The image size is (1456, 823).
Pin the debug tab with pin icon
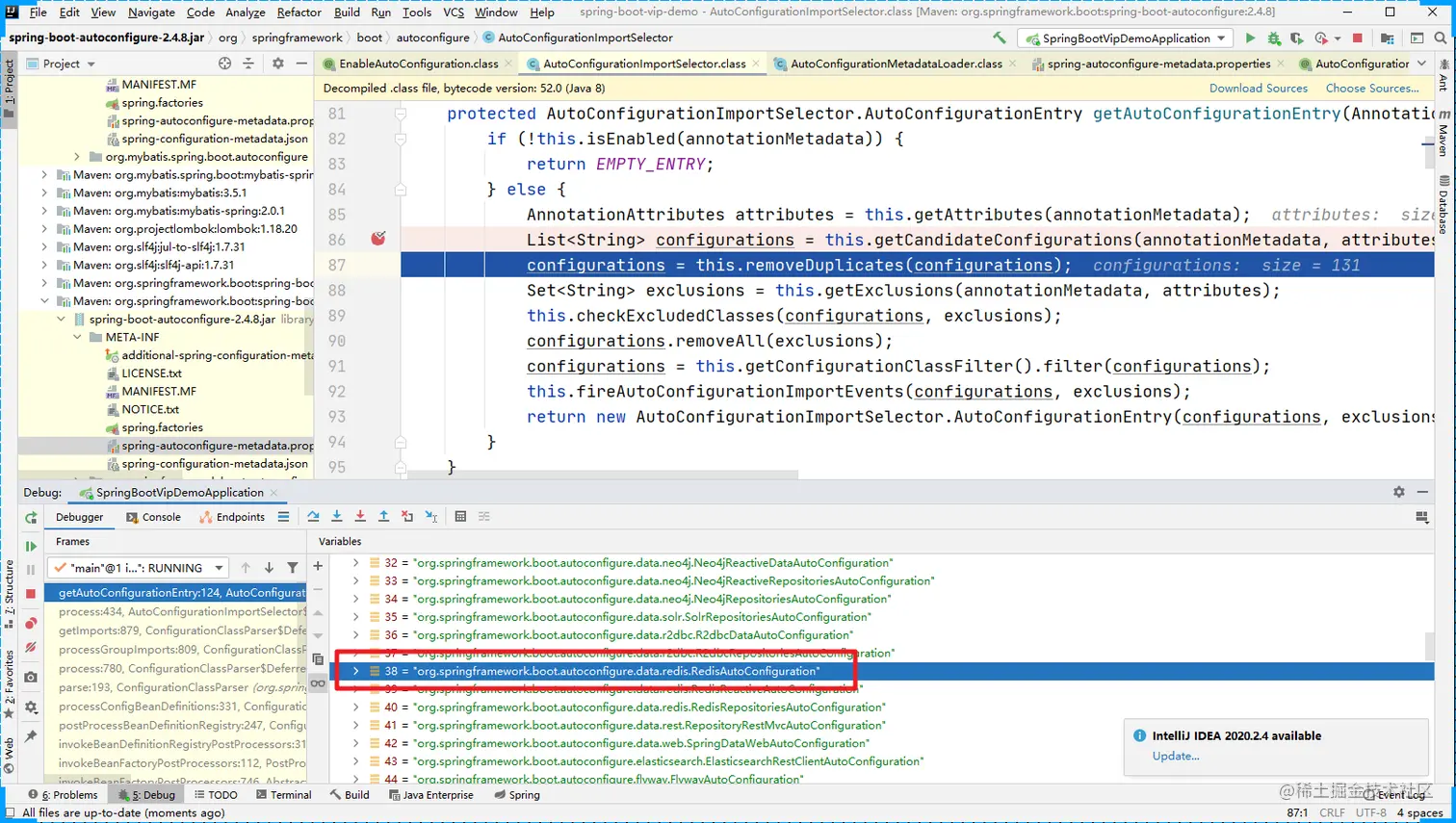click(x=31, y=736)
